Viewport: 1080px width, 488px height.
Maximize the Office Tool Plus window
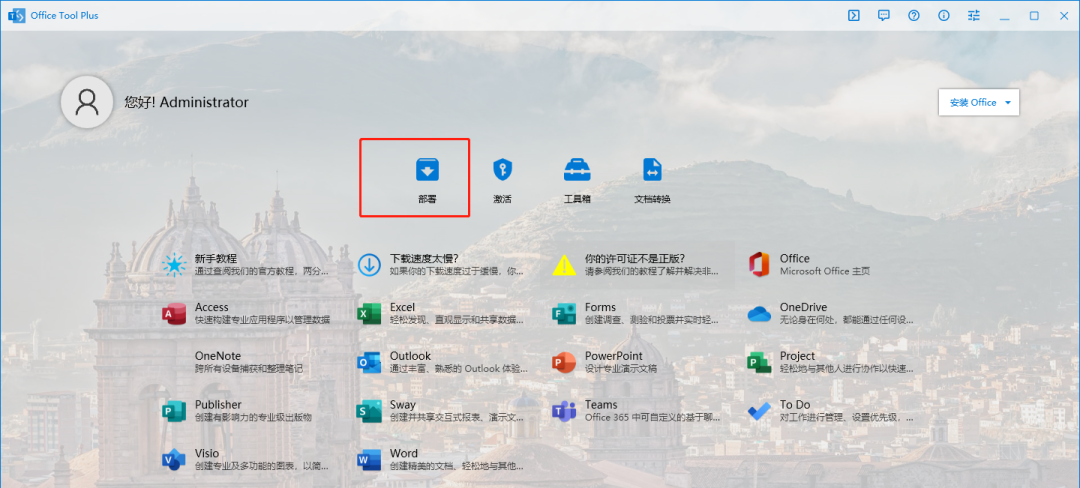[x=1034, y=16]
